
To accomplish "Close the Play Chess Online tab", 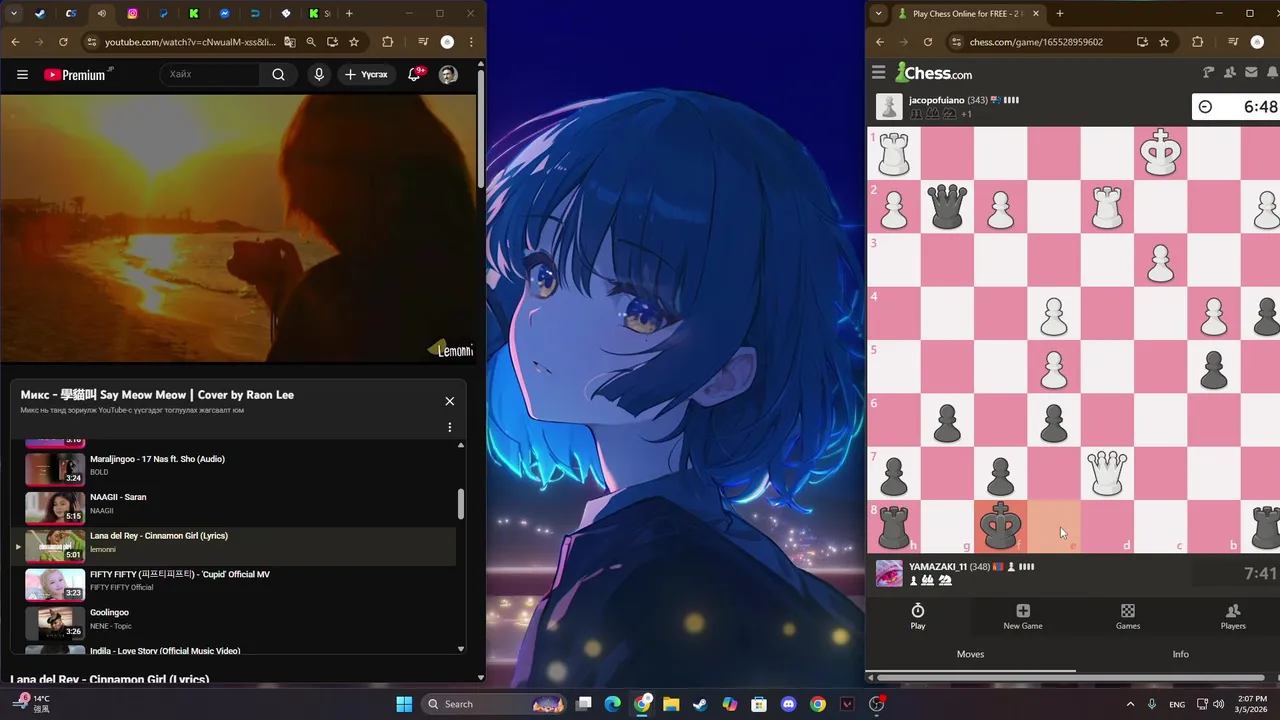I will [1035, 14].
